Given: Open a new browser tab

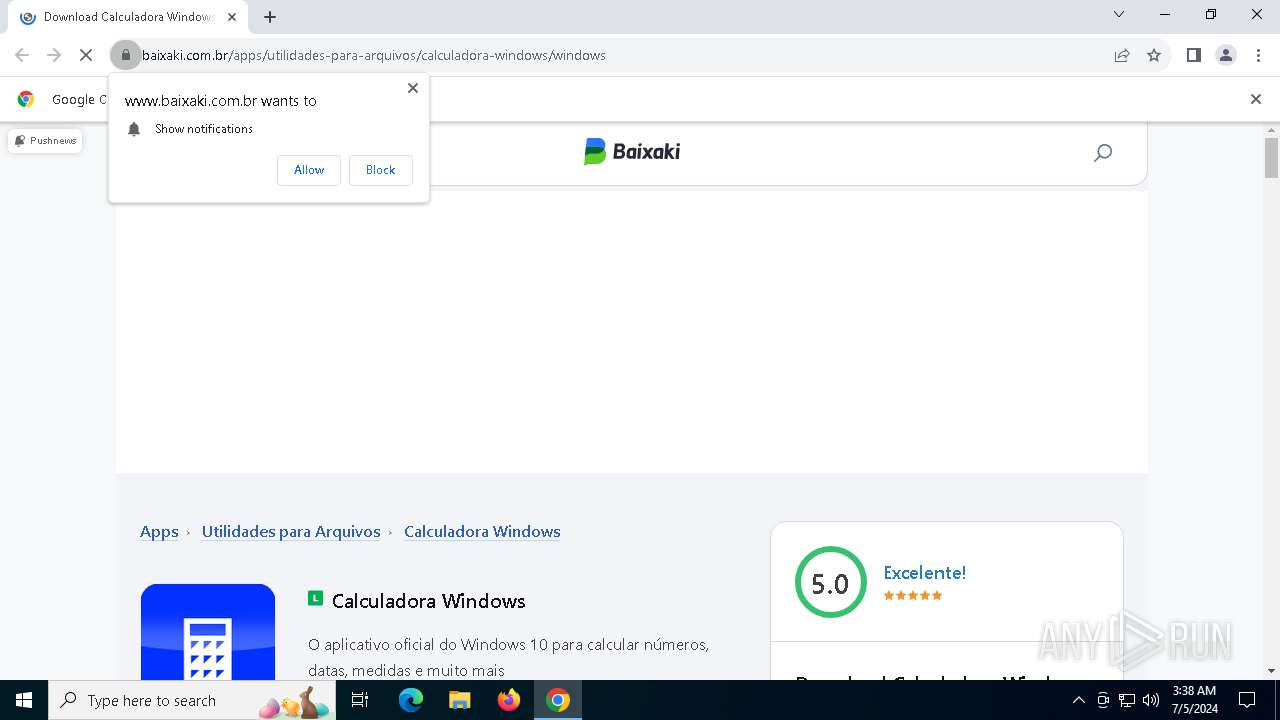Looking at the screenshot, I should pyautogui.click(x=270, y=17).
